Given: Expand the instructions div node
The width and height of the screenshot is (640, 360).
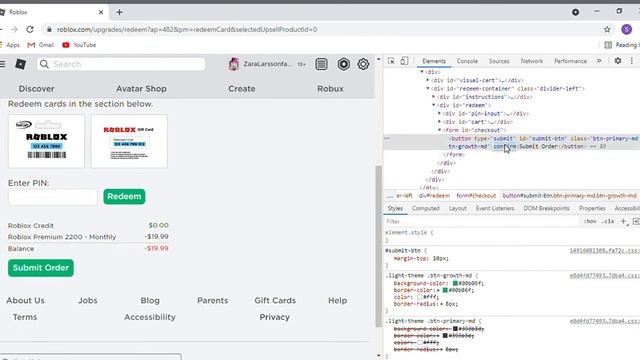Looking at the screenshot, I should [433, 97].
